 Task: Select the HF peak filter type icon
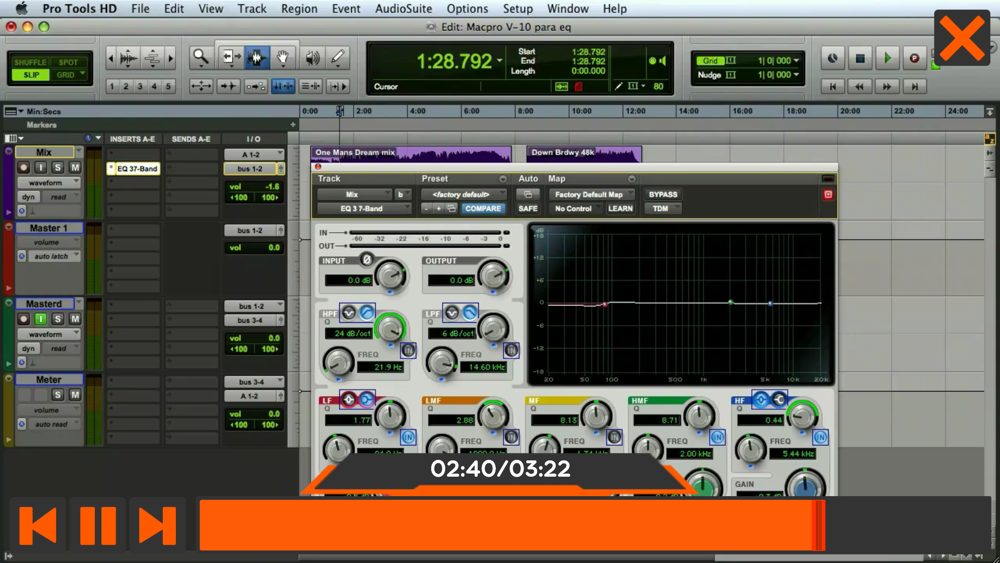click(x=761, y=400)
